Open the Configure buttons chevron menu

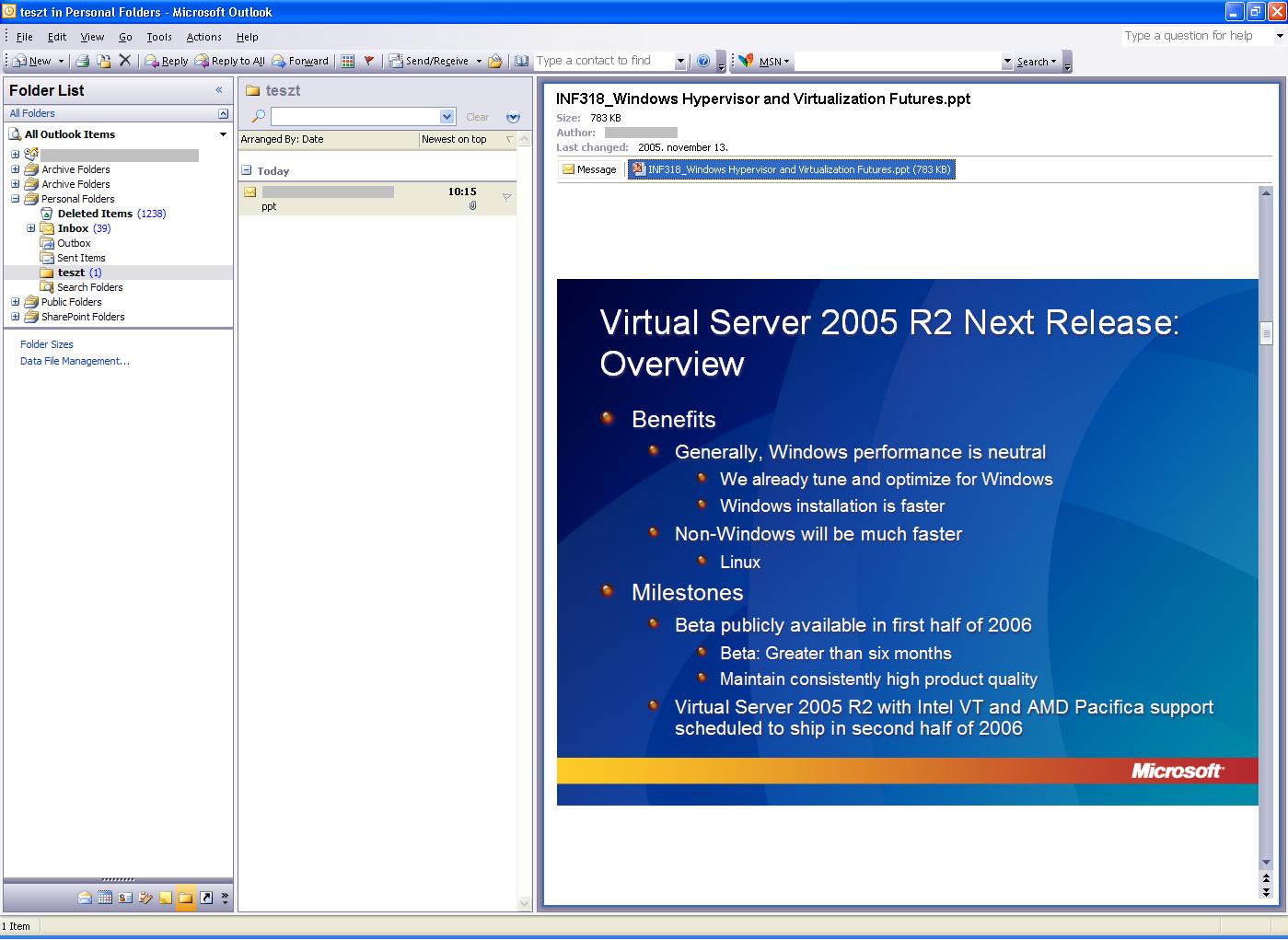tap(225, 898)
